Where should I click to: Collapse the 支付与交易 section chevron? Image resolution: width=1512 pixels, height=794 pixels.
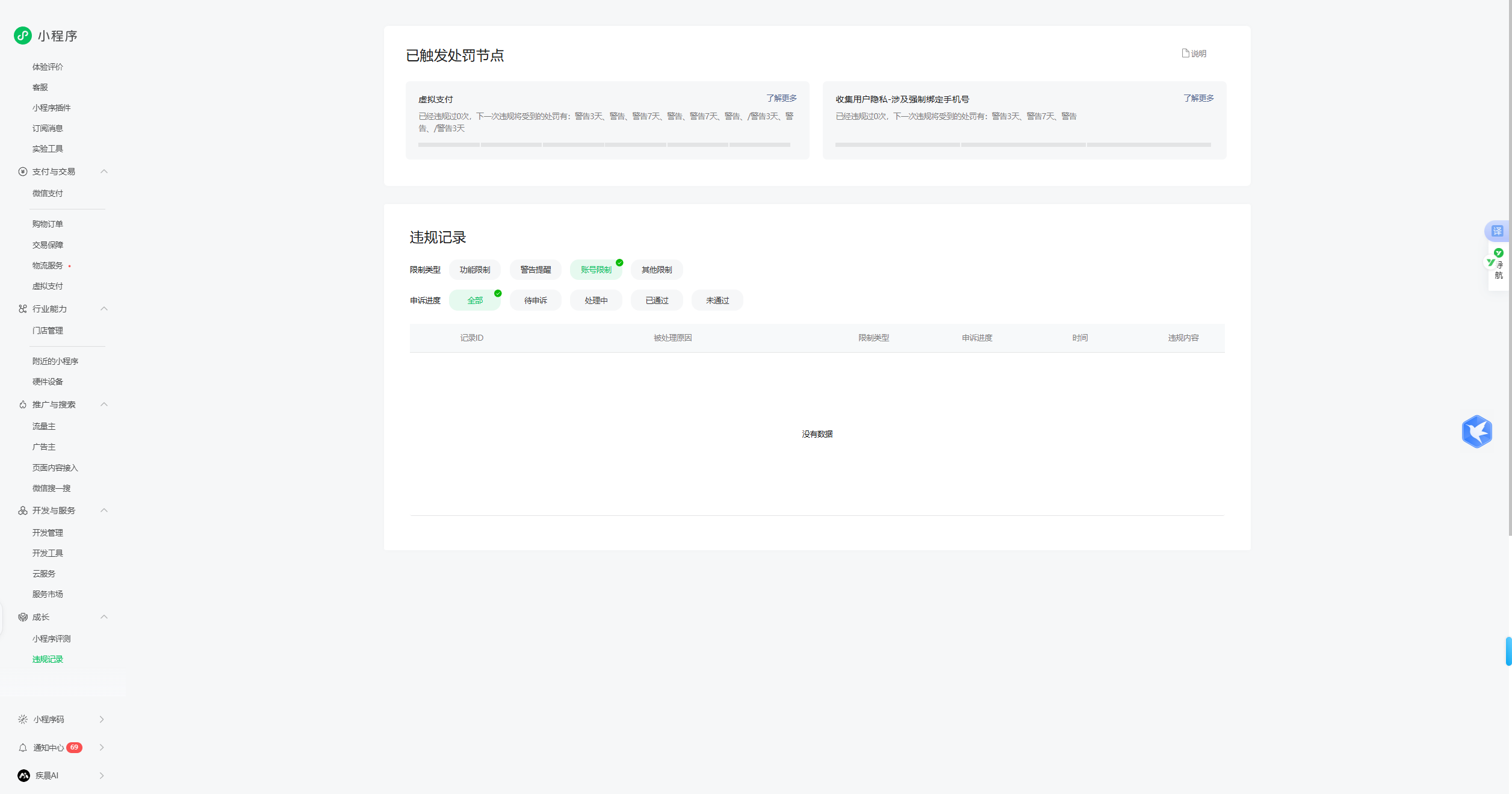point(104,172)
